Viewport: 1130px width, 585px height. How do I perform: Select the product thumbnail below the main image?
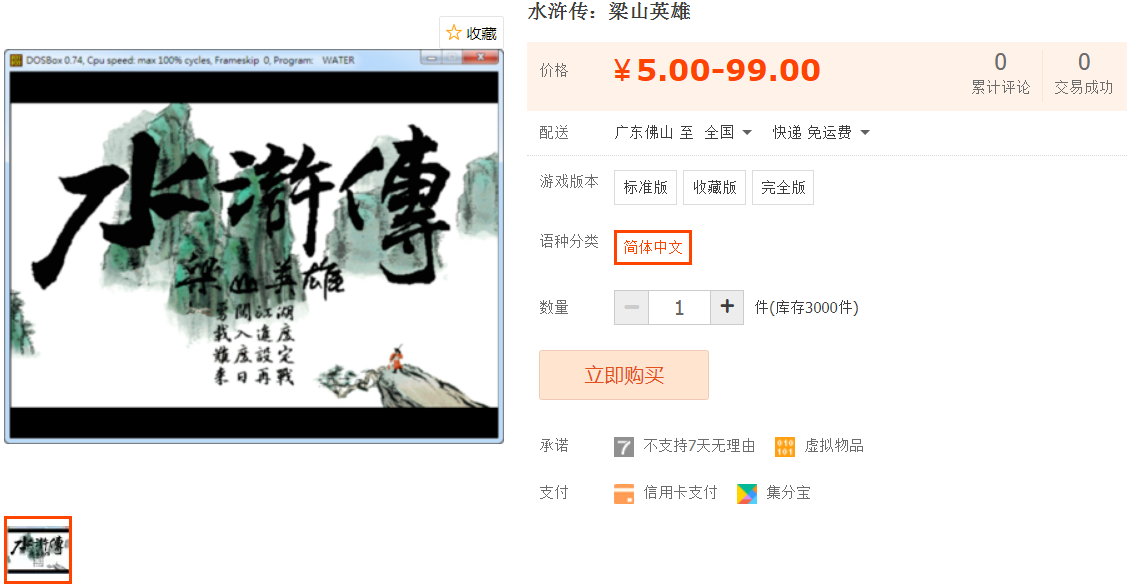coord(37,550)
